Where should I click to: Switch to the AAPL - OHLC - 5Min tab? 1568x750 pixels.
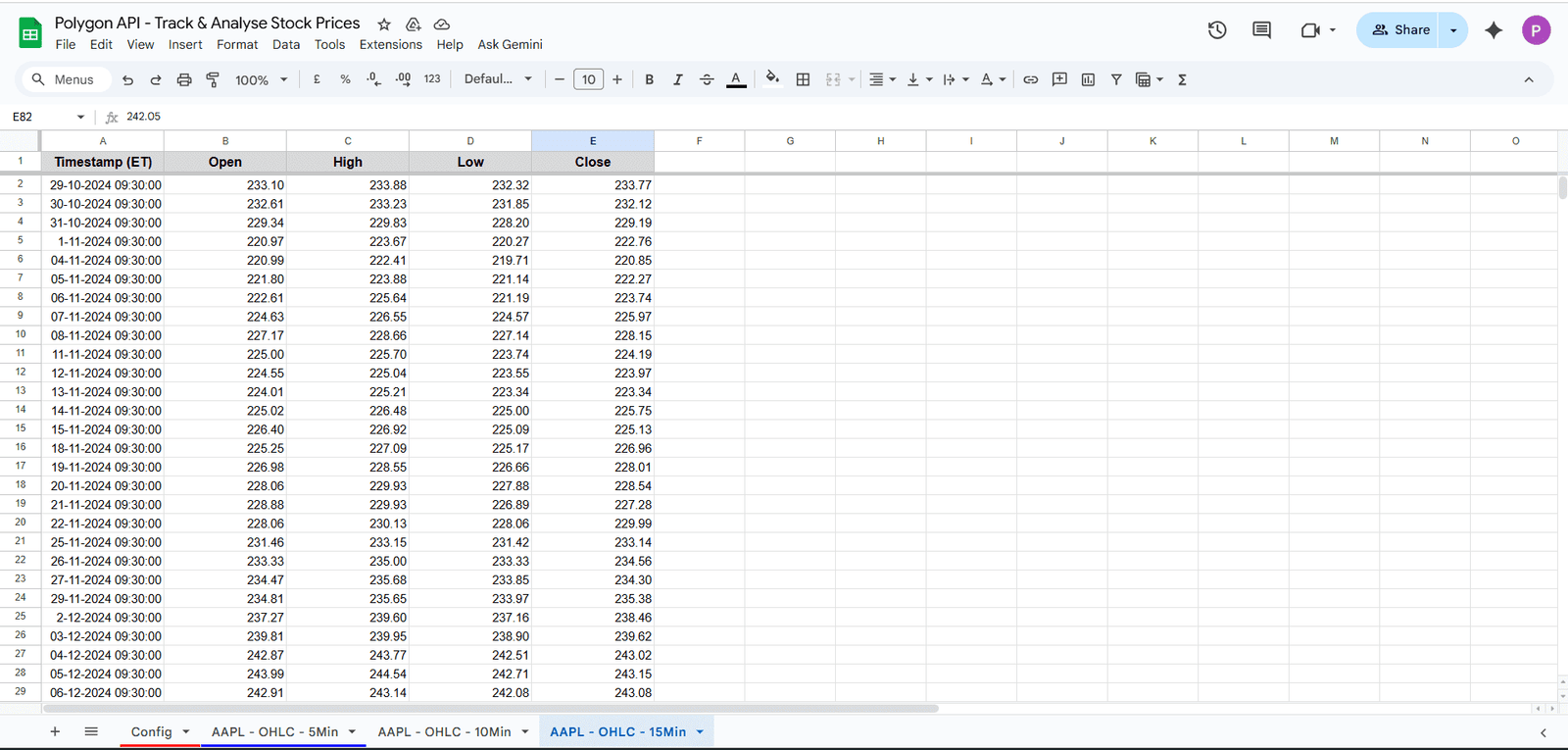(x=274, y=731)
